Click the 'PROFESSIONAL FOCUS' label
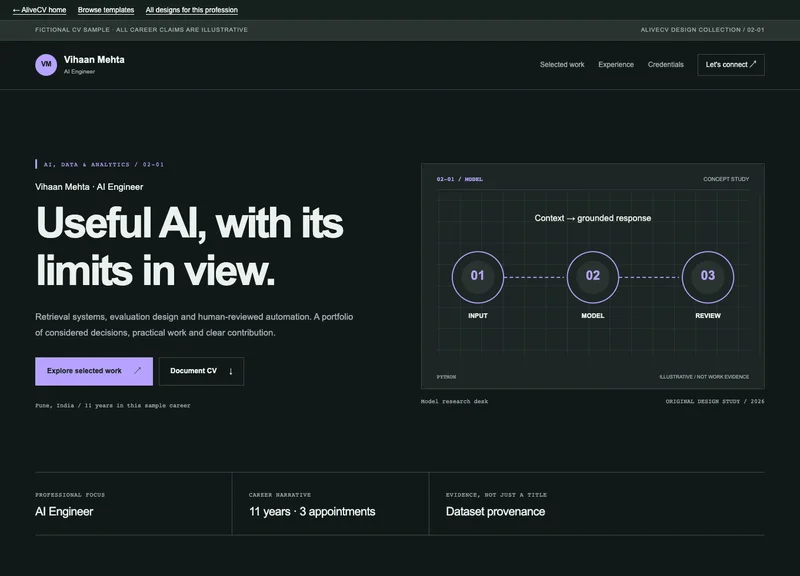 pos(70,495)
